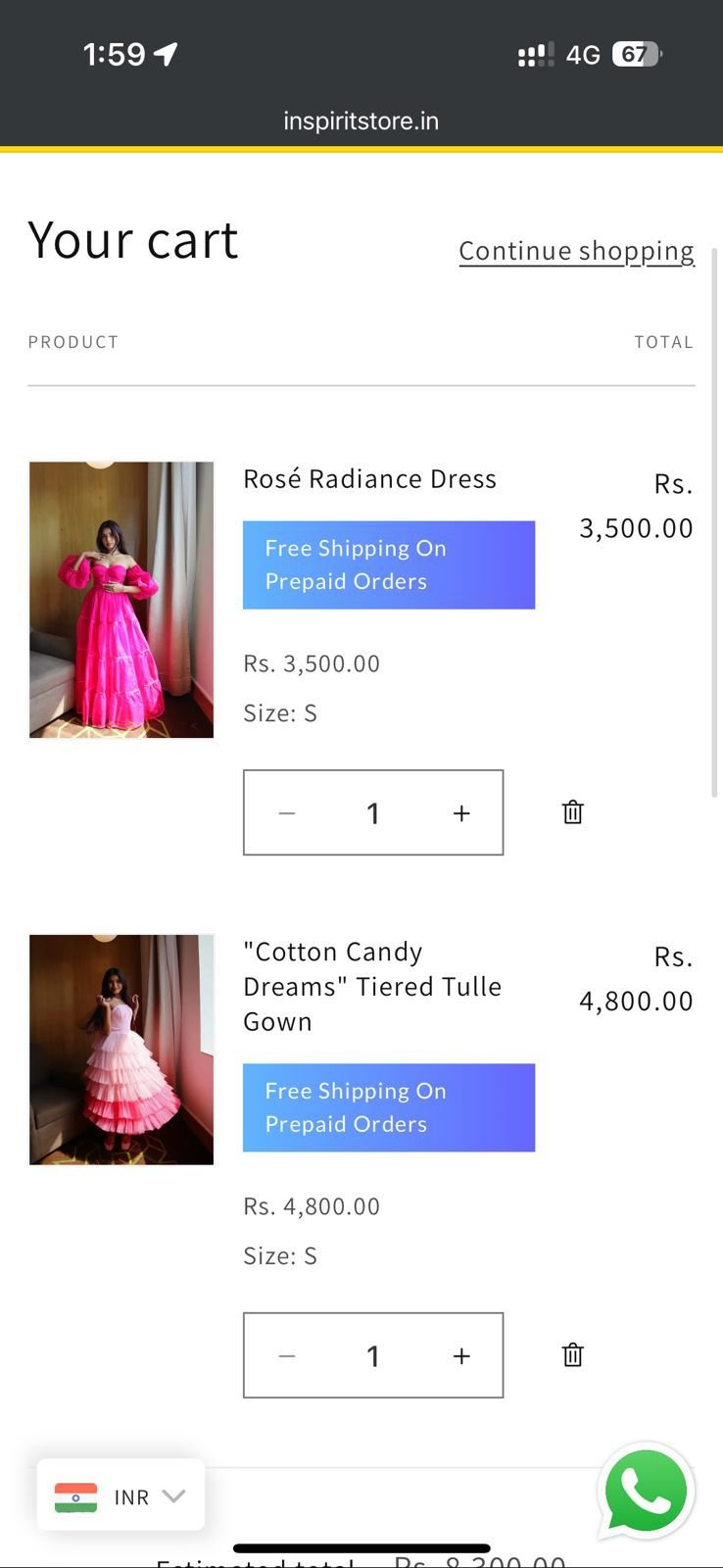Edit Cotton Candy gown quantity field
This screenshot has width=723, height=1568.
[x=373, y=1356]
